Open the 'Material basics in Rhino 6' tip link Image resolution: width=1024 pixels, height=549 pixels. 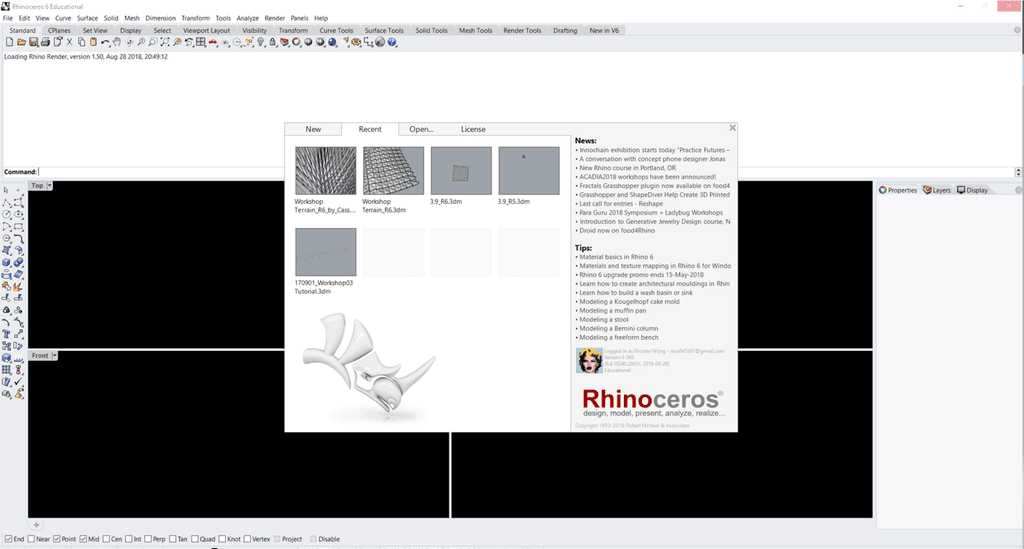pyautogui.click(x=616, y=257)
